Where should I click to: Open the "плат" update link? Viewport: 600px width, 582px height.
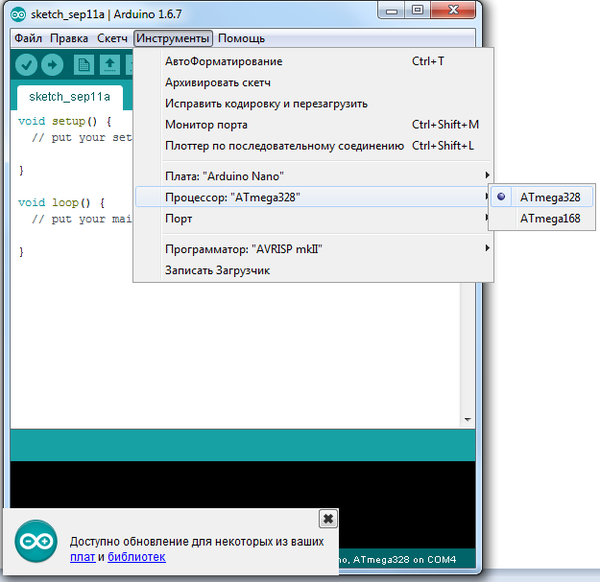pyautogui.click(x=82, y=557)
